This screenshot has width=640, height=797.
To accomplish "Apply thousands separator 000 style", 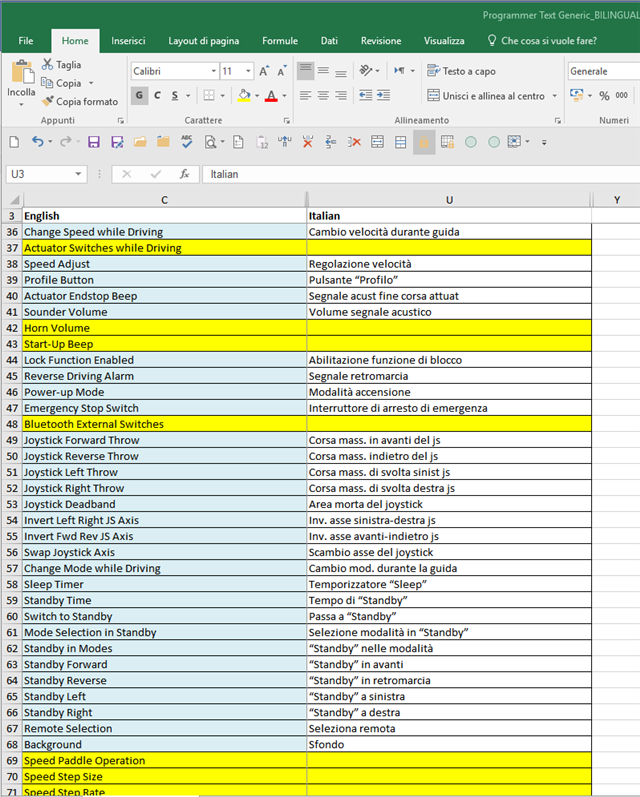I will 621,96.
